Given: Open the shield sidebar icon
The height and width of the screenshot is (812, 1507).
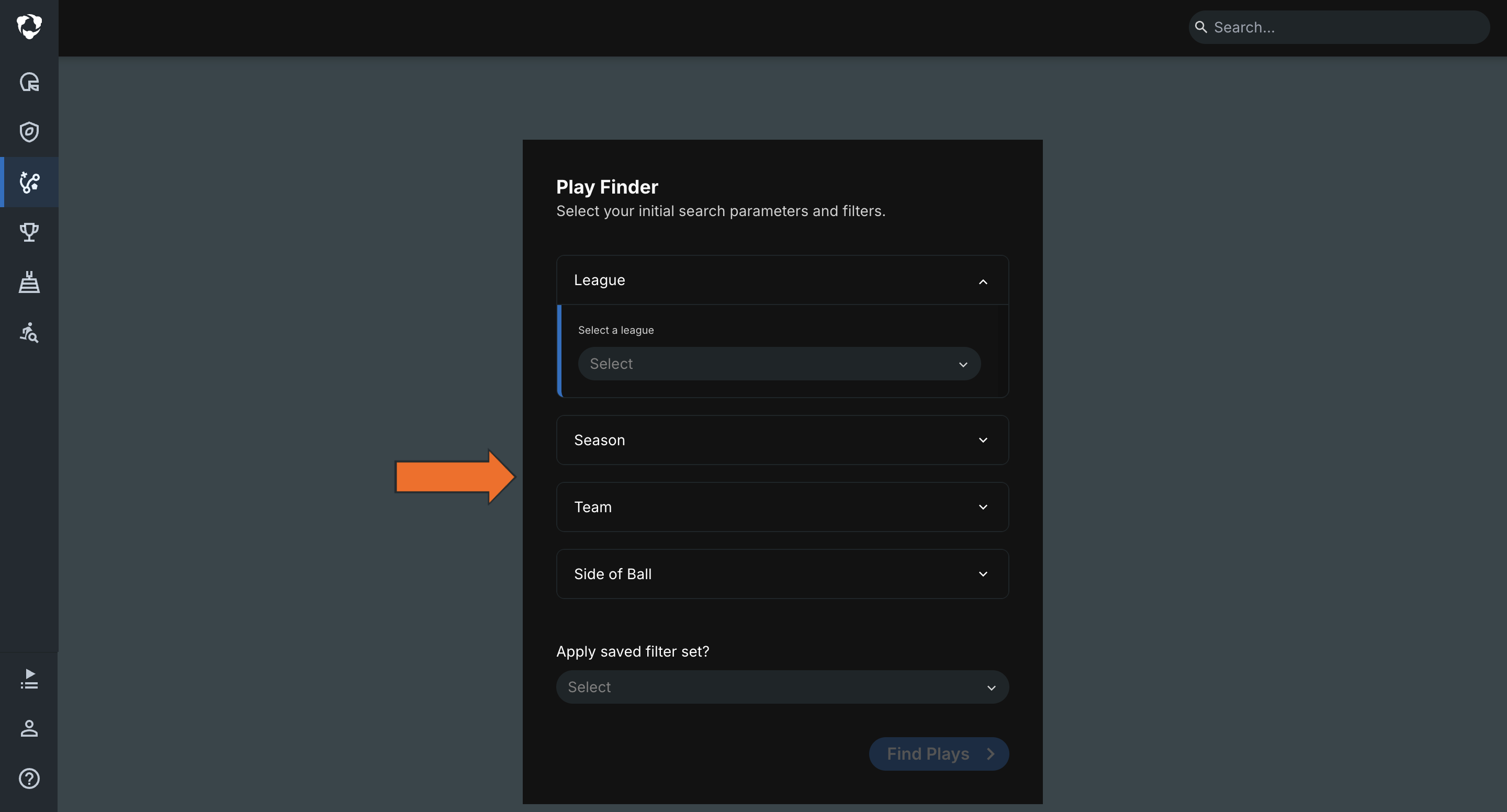Looking at the screenshot, I should pos(29,132).
